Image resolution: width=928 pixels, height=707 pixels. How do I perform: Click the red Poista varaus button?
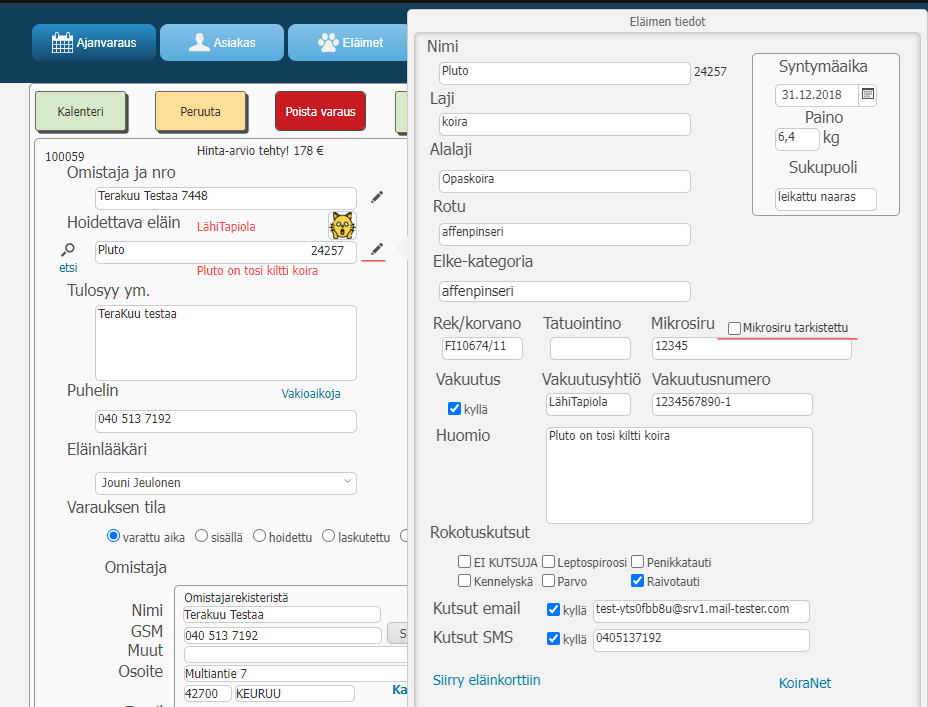(320, 111)
